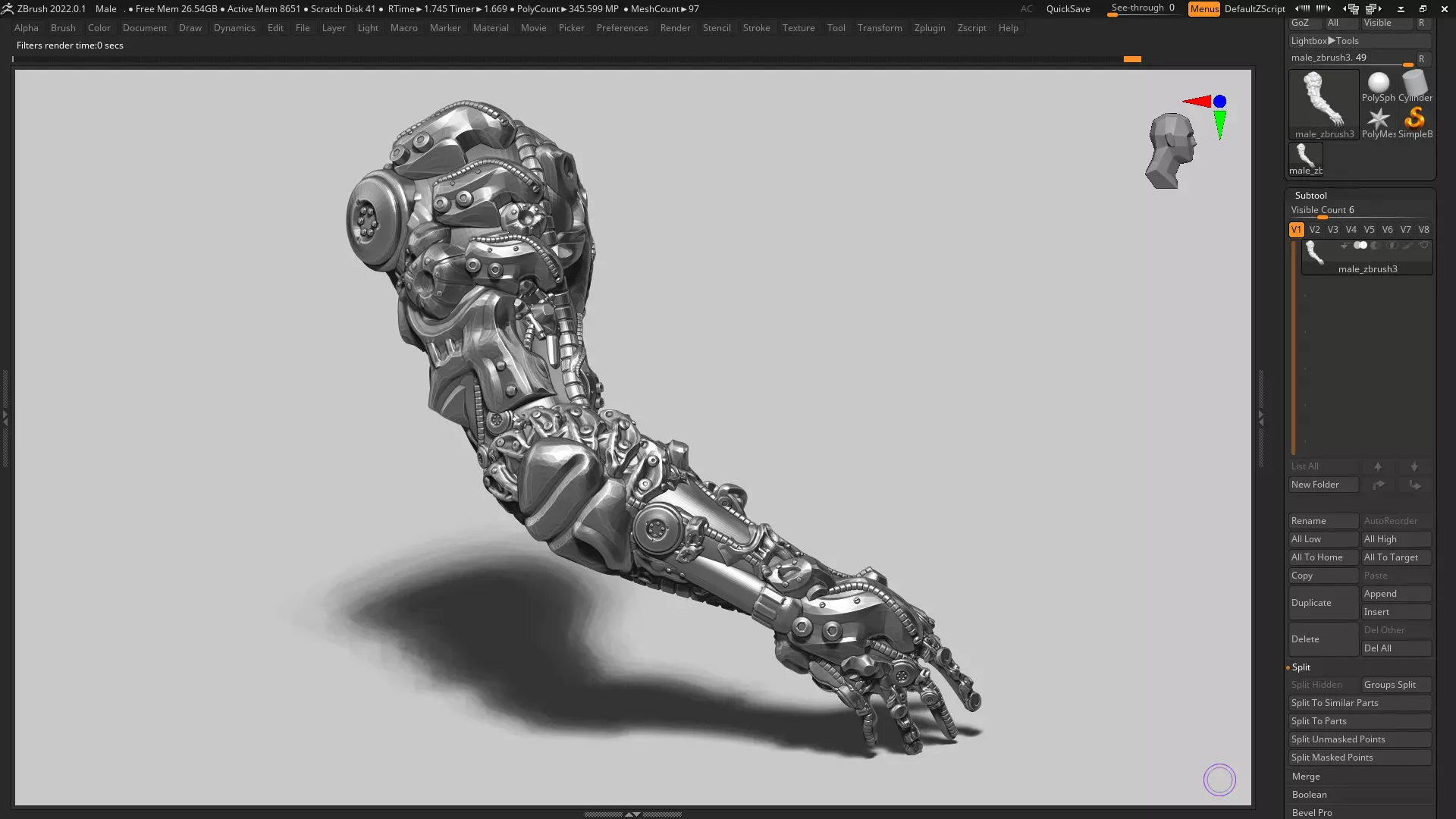Click the move into folder arrow icon
This screenshot has height=819, width=1456.
1414,485
